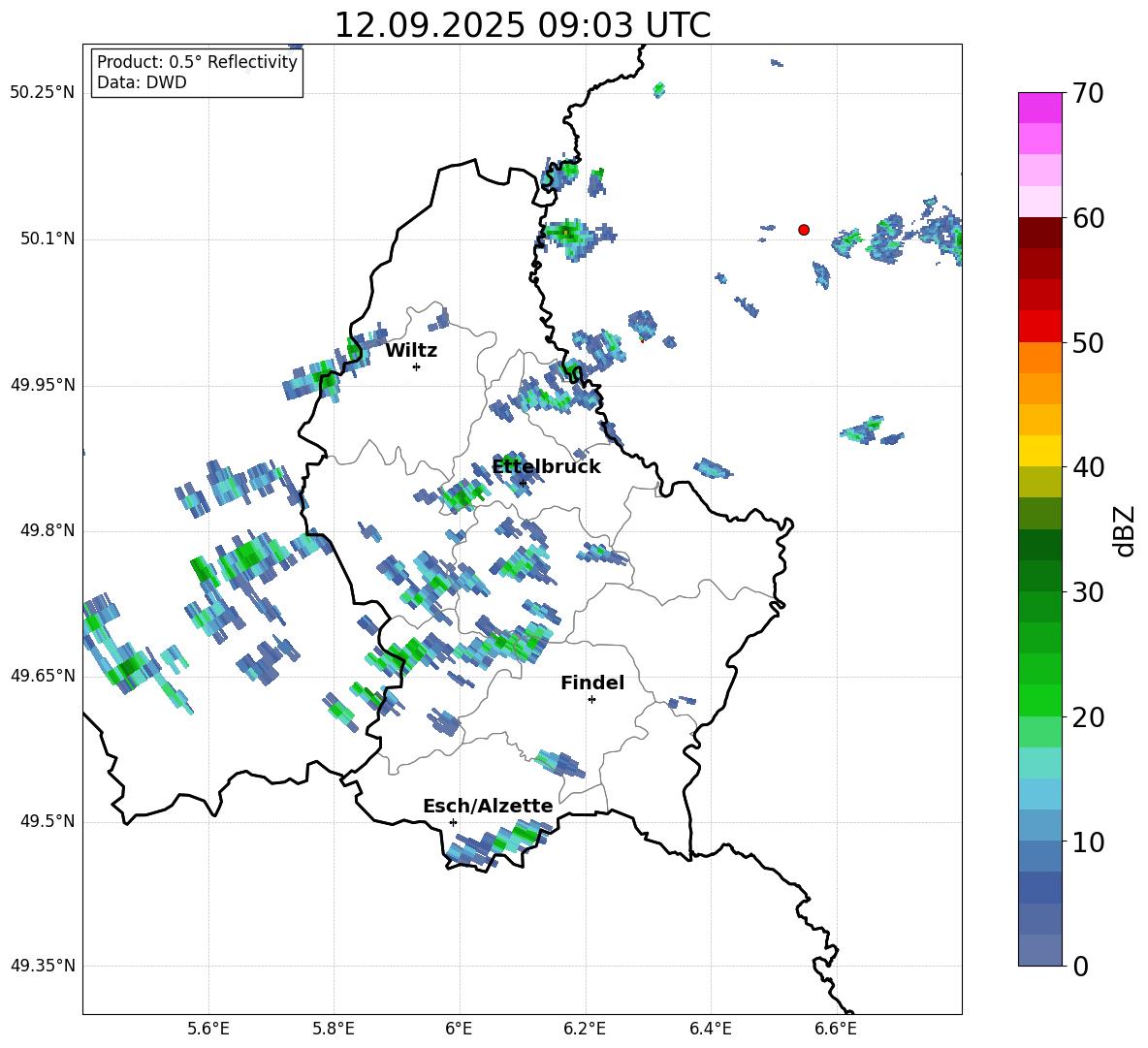Click the 10 colorbar tick label
1148x1048 pixels.
[x=1088, y=842]
